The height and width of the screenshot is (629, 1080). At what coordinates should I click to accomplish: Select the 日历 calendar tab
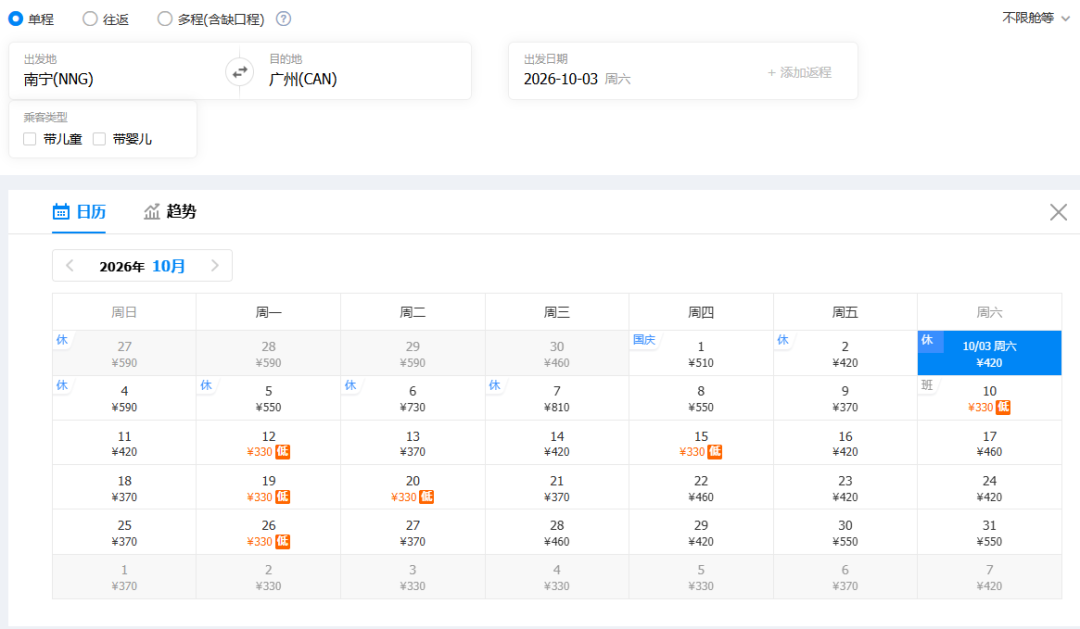pyautogui.click(x=79, y=212)
